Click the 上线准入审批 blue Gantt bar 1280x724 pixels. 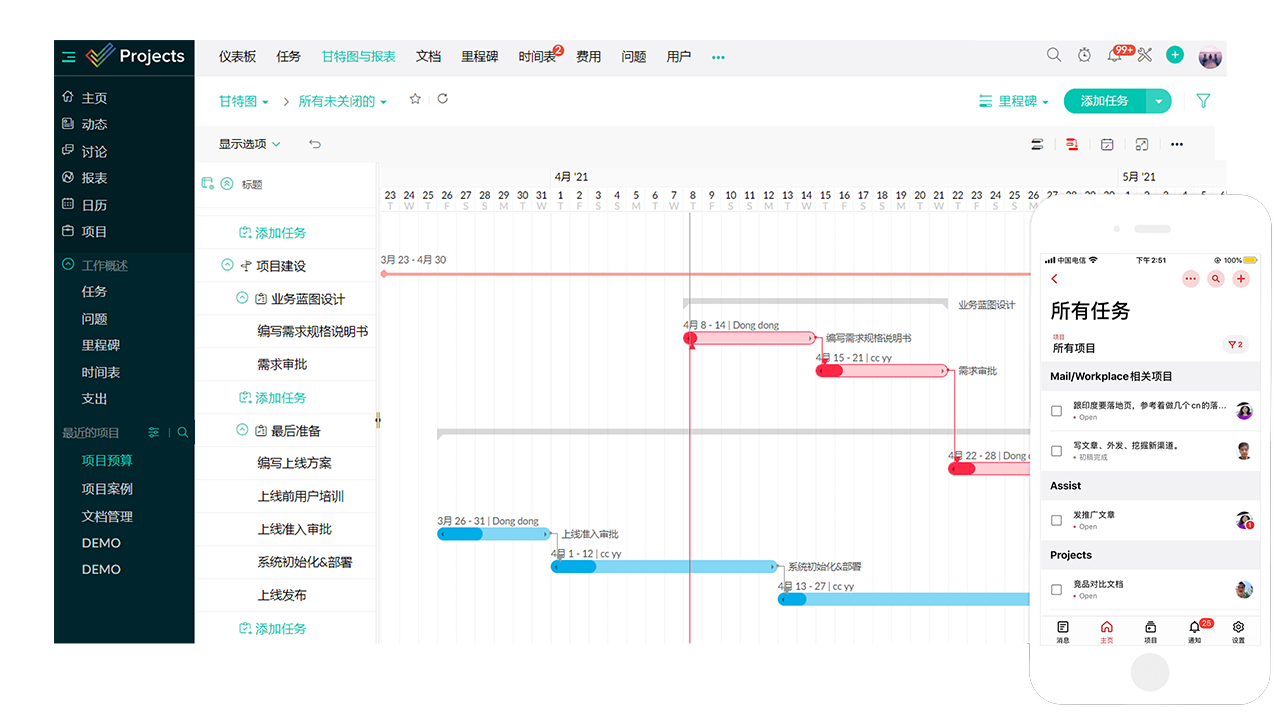click(494, 534)
